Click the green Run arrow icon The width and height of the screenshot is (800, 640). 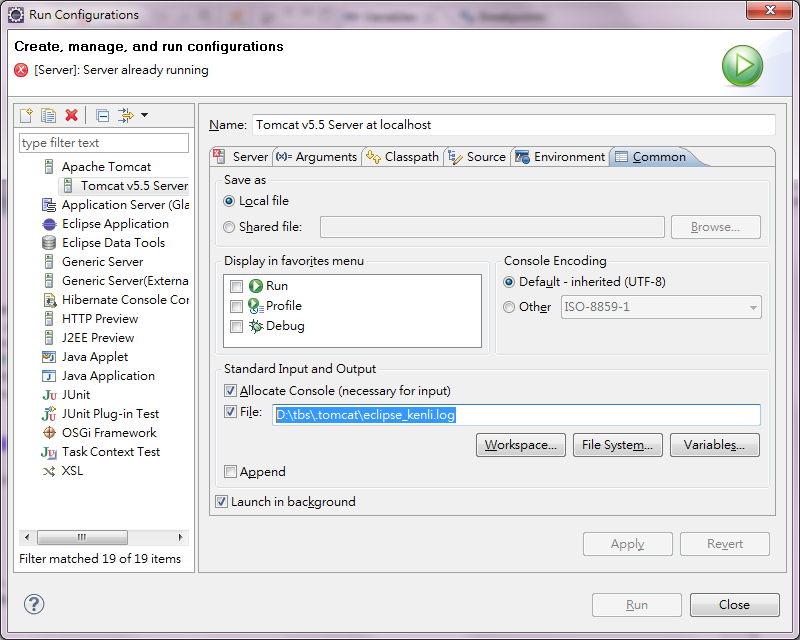tap(742, 63)
